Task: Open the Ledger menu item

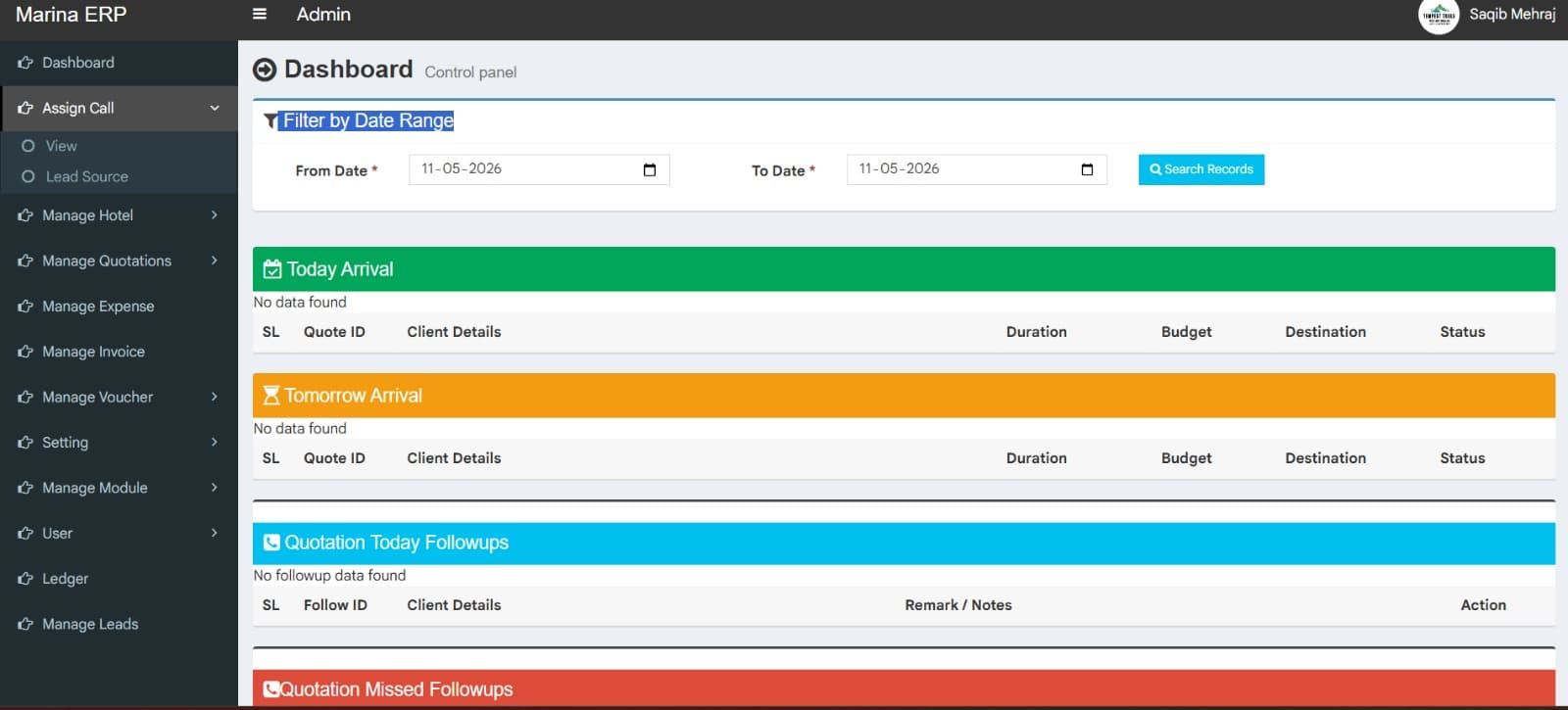Action: coord(119,579)
